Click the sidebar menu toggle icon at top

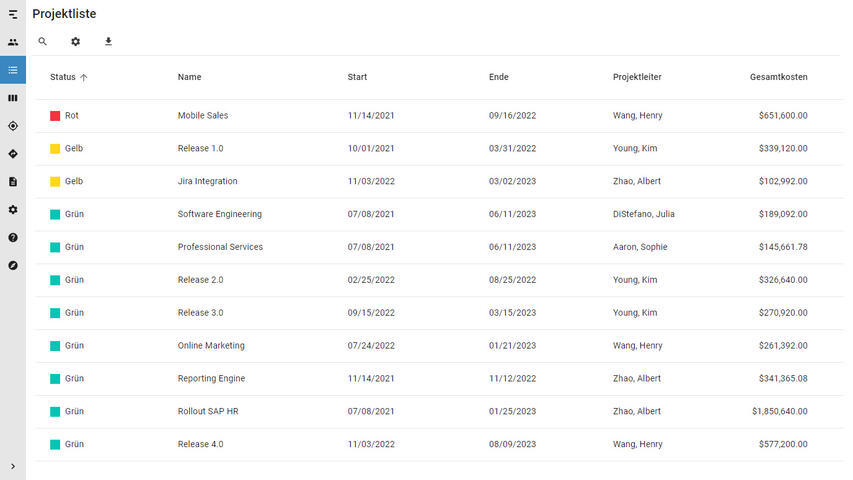[x=13, y=14]
